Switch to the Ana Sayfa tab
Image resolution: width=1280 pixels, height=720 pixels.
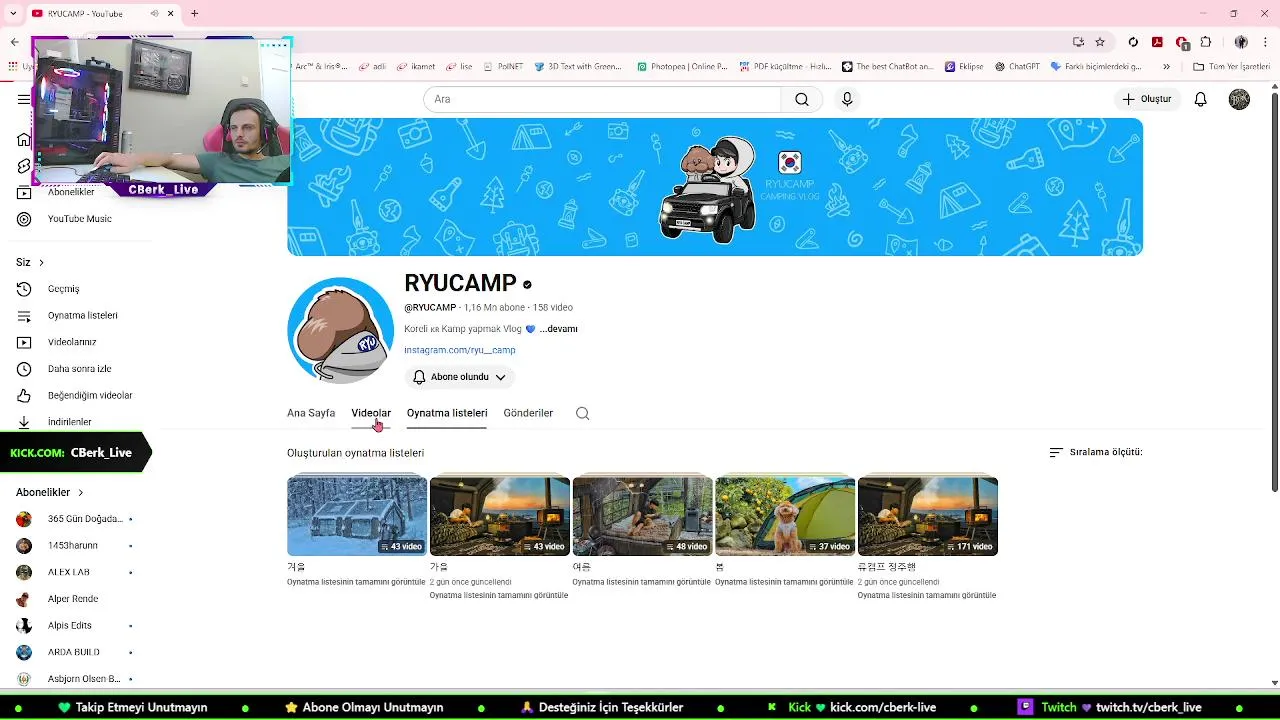coord(311,413)
